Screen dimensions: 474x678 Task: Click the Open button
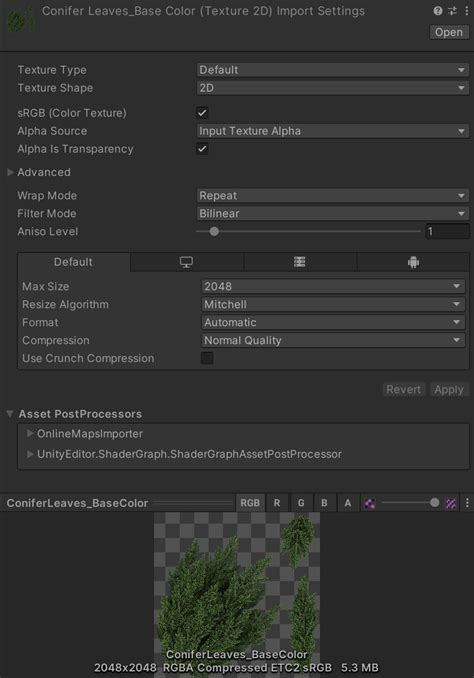point(449,32)
